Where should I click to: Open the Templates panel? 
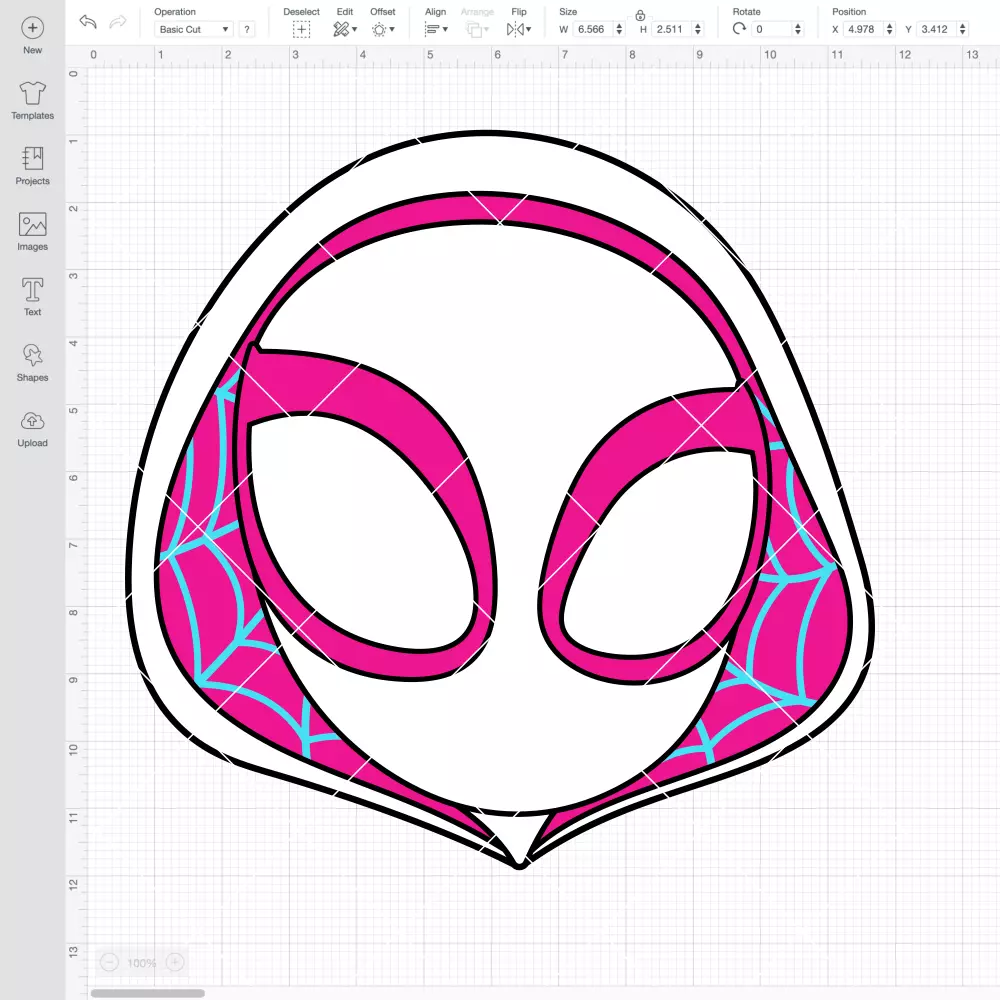pyautogui.click(x=33, y=101)
